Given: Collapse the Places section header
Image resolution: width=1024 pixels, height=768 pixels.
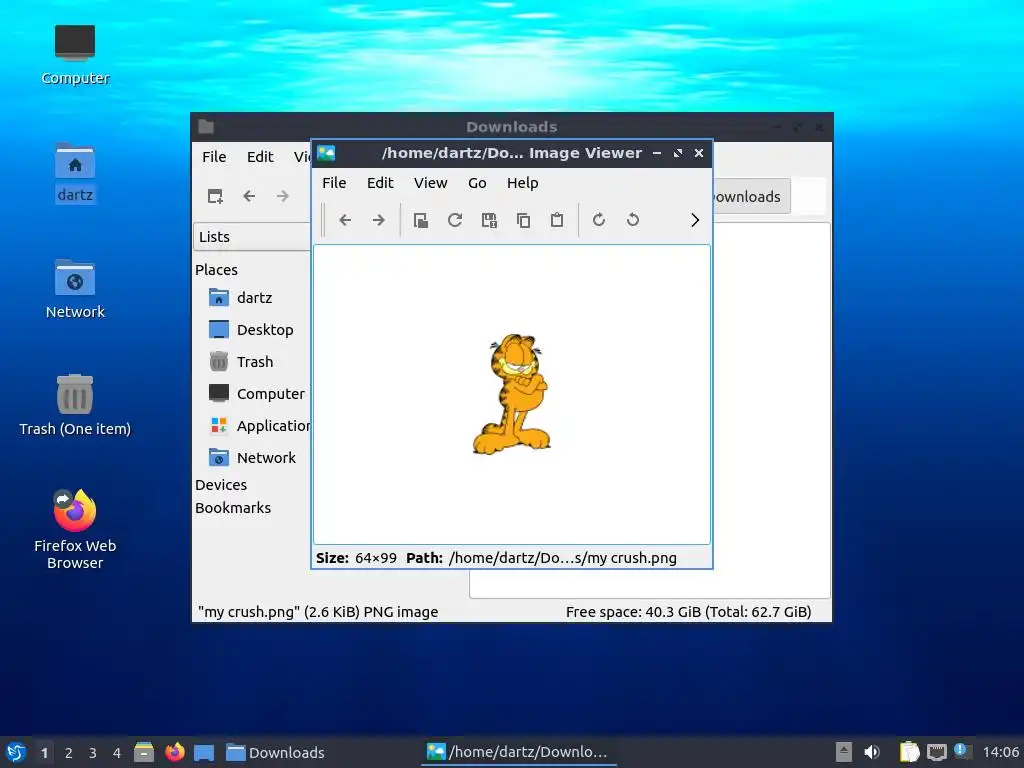Looking at the screenshot, I should [x=216, y=270].
